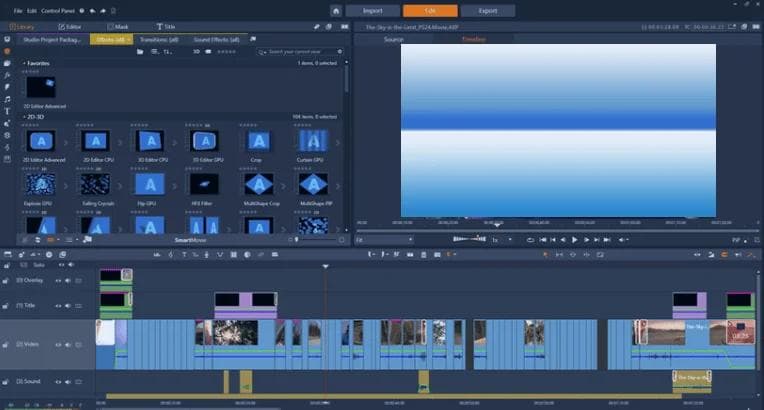Viewport: 764px width, 410px height.
Task: Mute the Title track audio
Action: [x=68, y=306]
